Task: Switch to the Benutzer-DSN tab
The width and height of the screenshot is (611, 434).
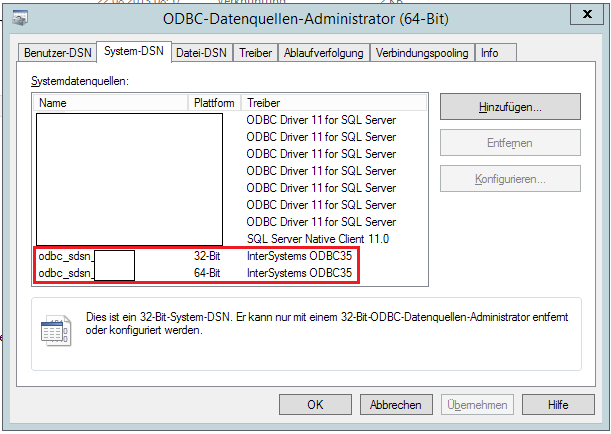Action: tap(57, 53)
